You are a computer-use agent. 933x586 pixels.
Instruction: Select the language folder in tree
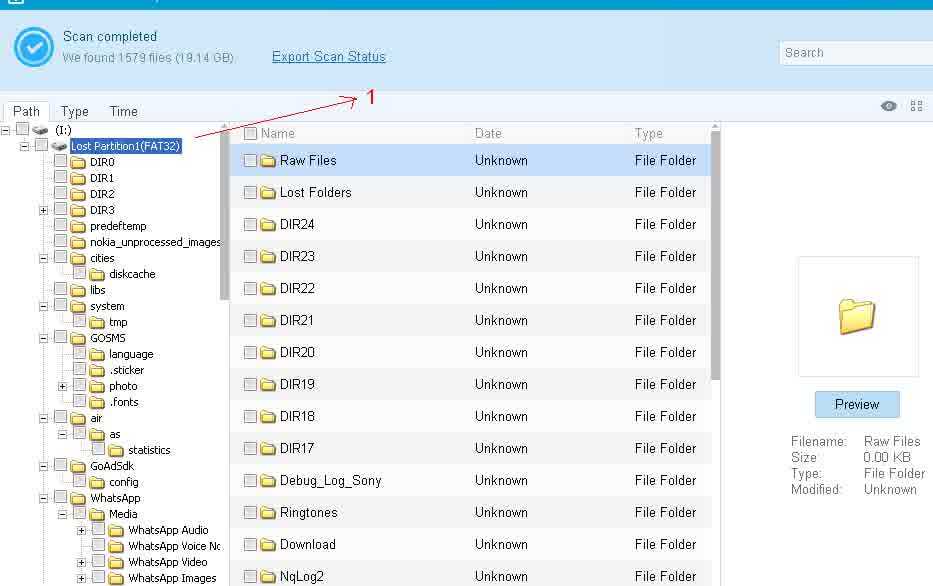(x=131, y=355)
